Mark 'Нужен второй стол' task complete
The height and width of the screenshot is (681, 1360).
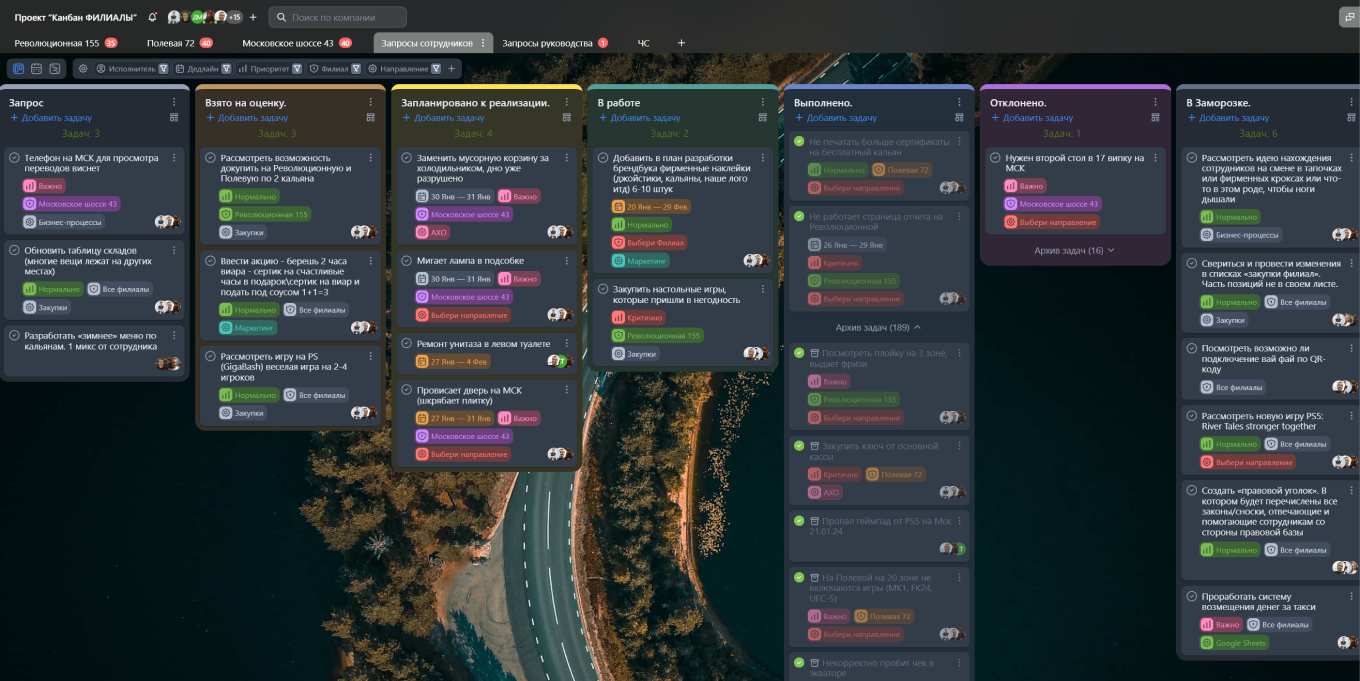(995, 158)
